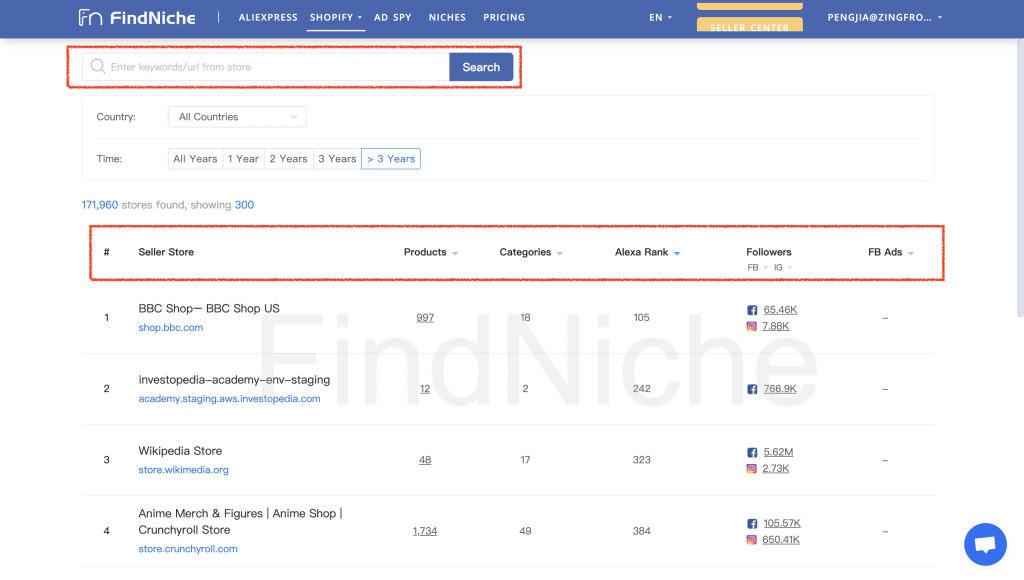Click the Anime Merch & Figures store title
This screenshot has width=1024, height=580.
(x=240, y=521)
